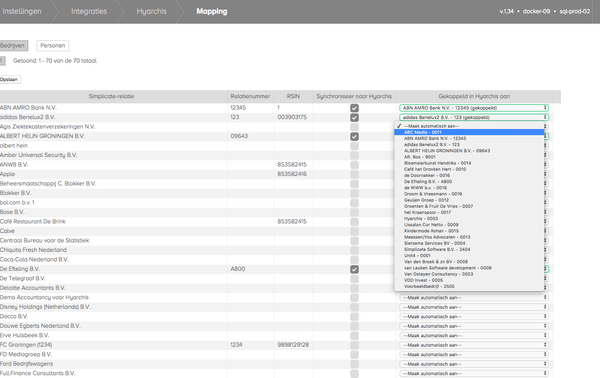Open dropdown for Ford Bedrijfswagens row
The height and width of the screenshot is (378, 600).
(x=474, y=364)
